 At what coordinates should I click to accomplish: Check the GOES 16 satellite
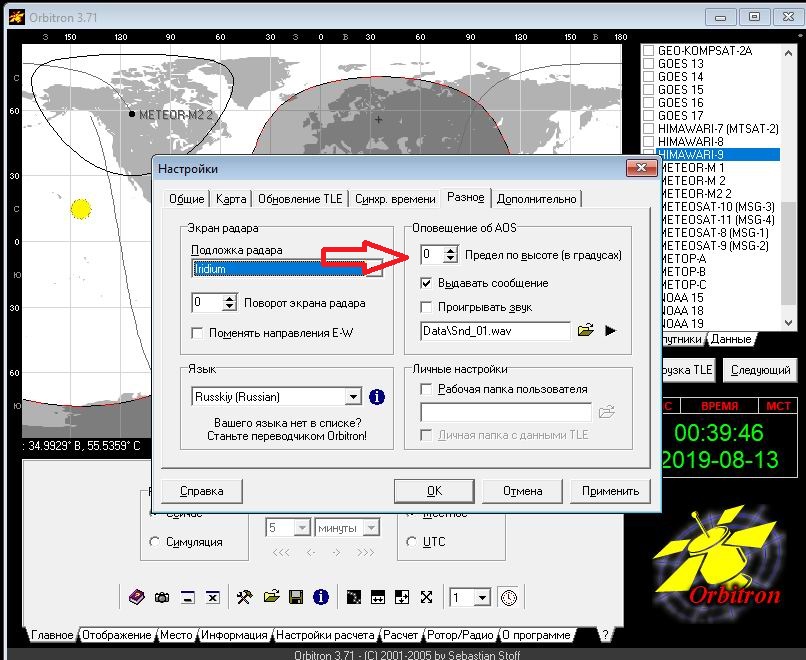click(x=649, y=102)
